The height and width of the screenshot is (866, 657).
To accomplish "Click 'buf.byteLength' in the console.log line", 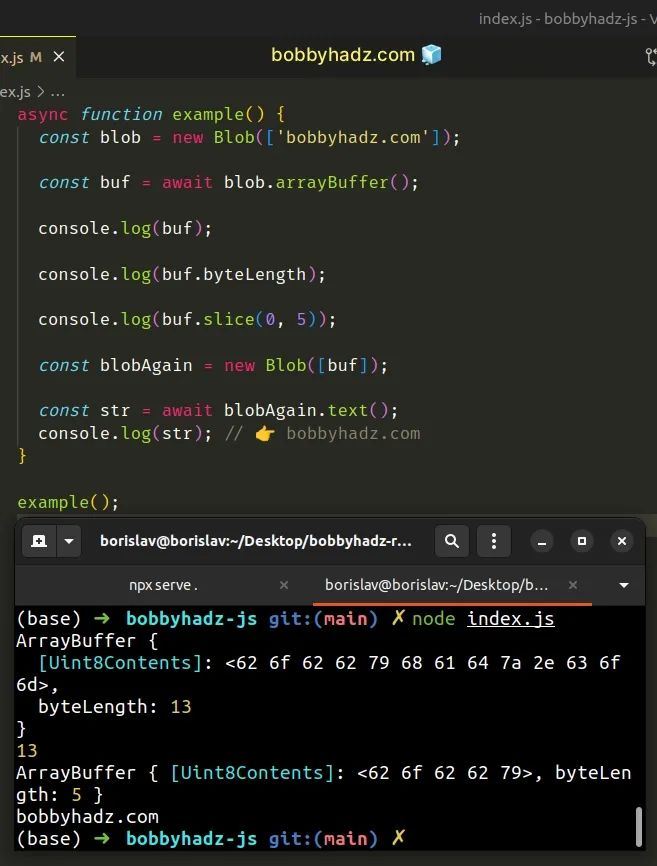I will click(x=234, y=274).
